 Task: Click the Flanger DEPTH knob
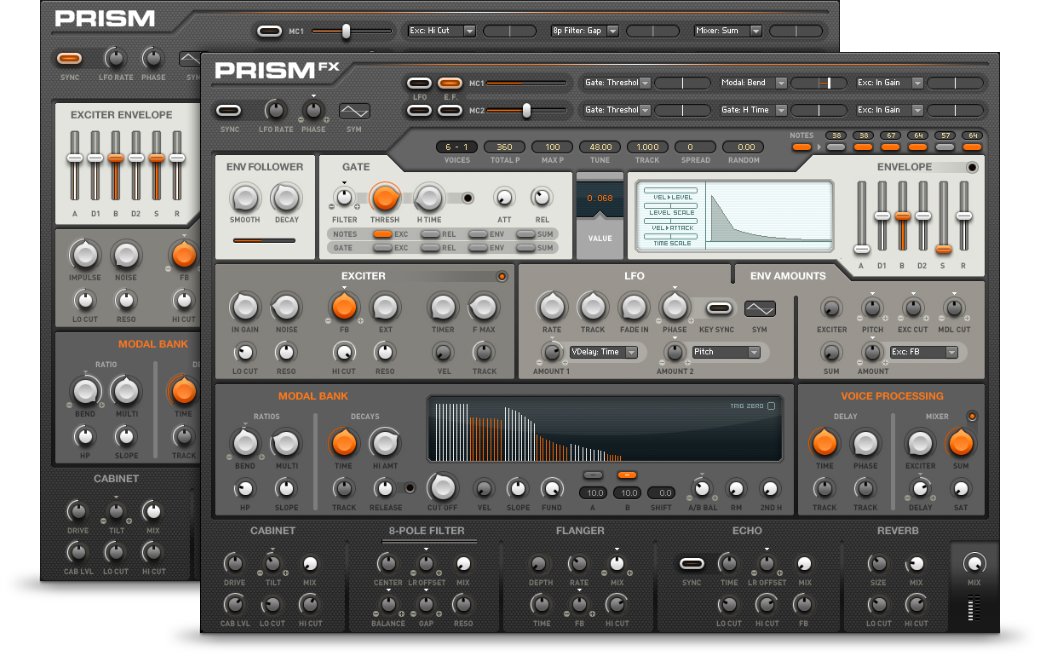(541, 564)
